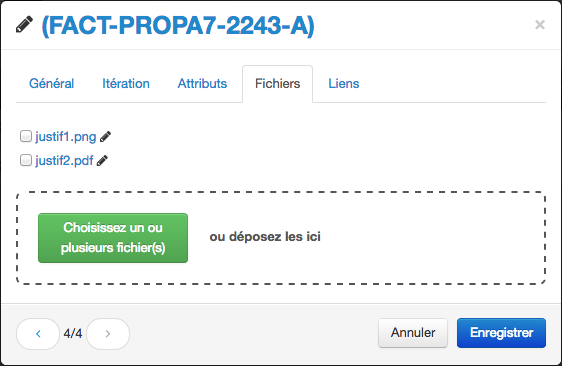Switch to the Général tab
The height and width of the screenshot is (366, 562).
pos(52,84)
